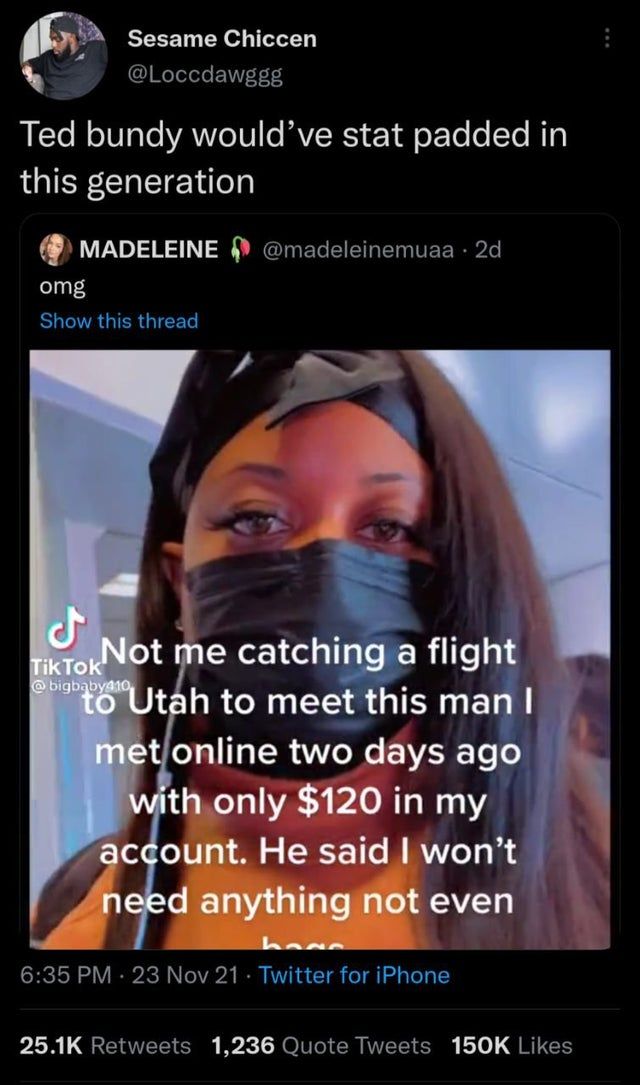Click the 23 Nov 21 date
The image size is (640, 1085).
point(184,975)
